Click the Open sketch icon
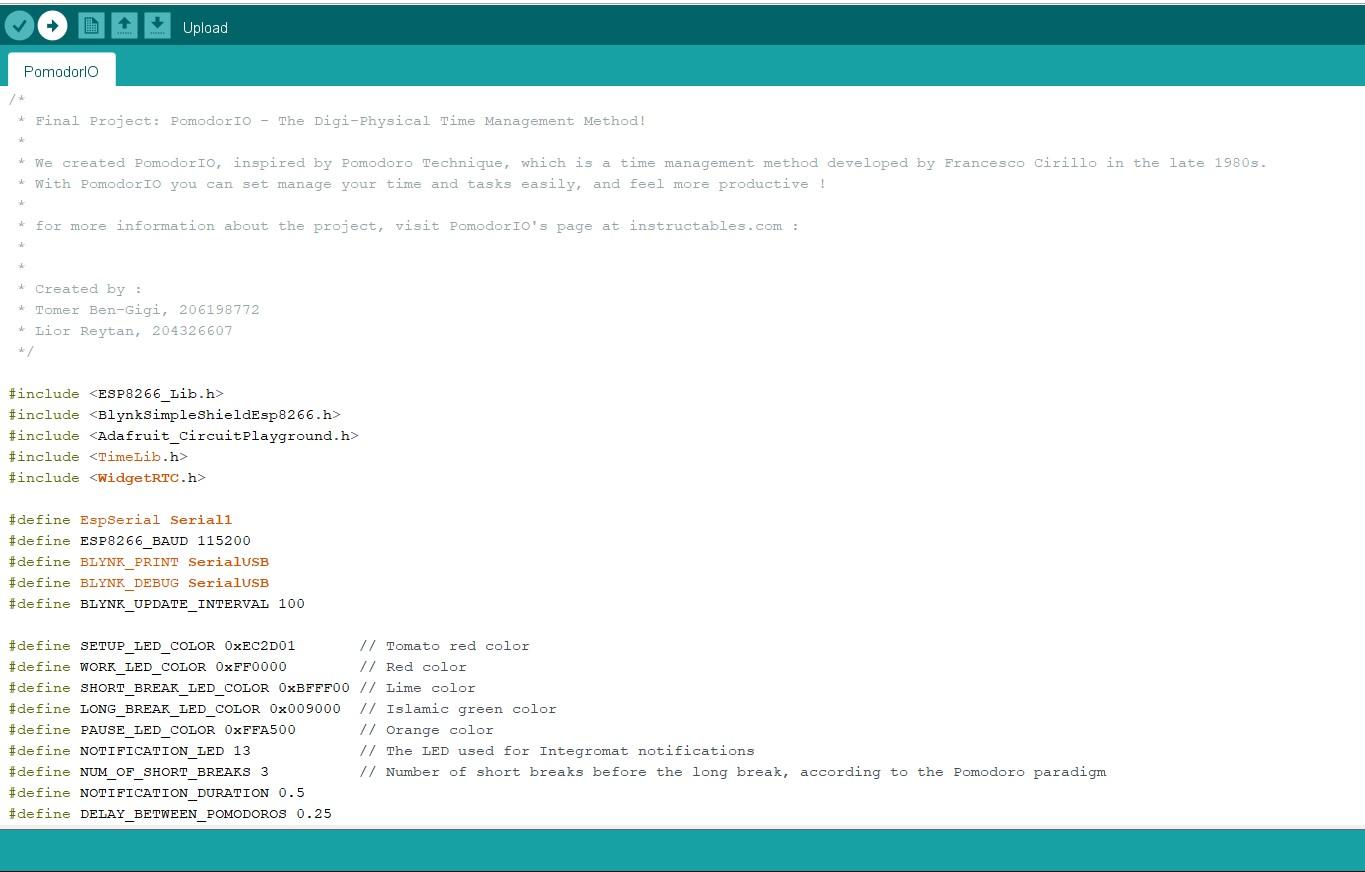 (x=124, y=25)
